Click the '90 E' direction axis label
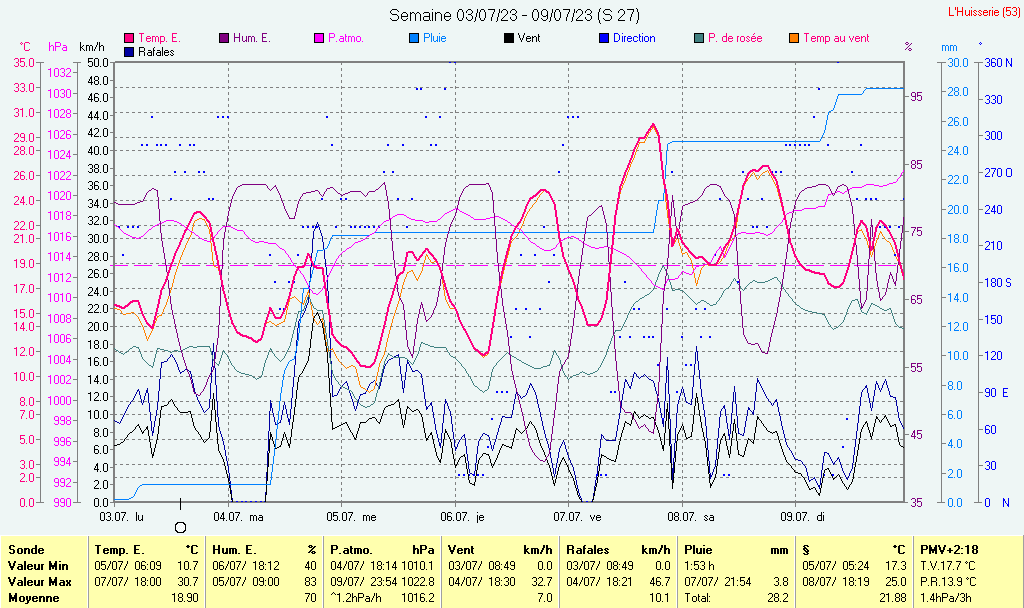Image resolution: width=1024 pixels, height=608 pixels. (996, 392)
